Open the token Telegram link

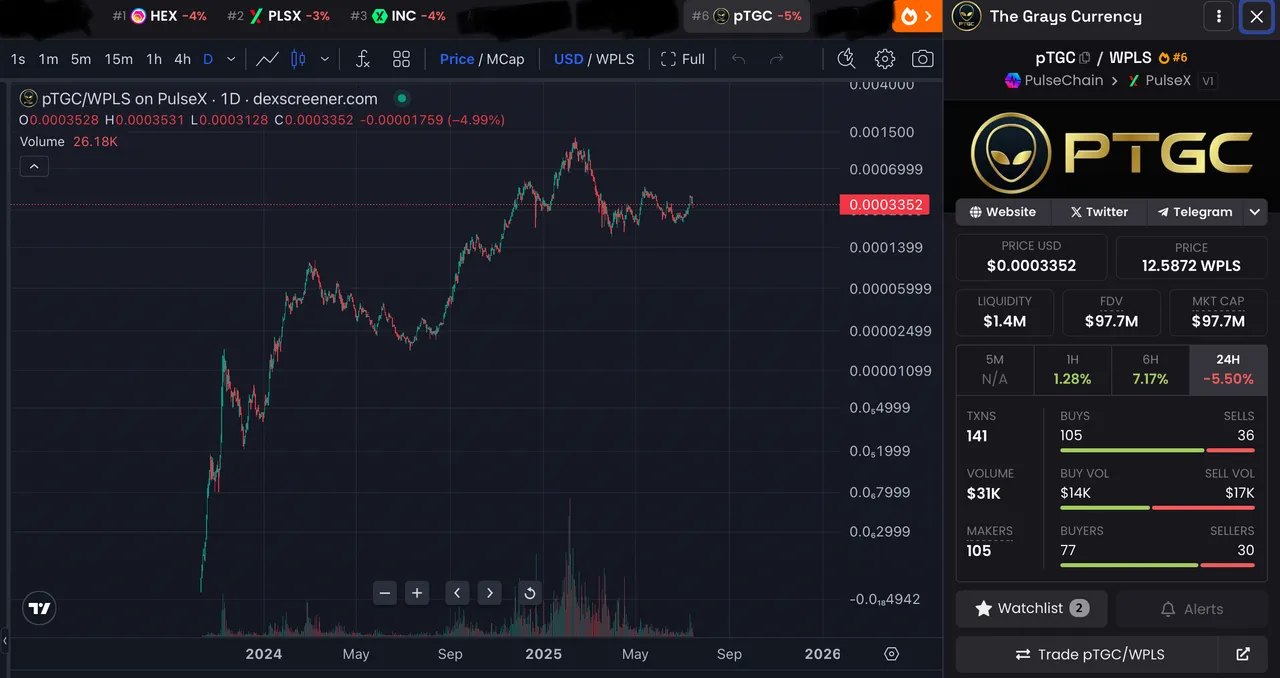[x=1195, y=212]
